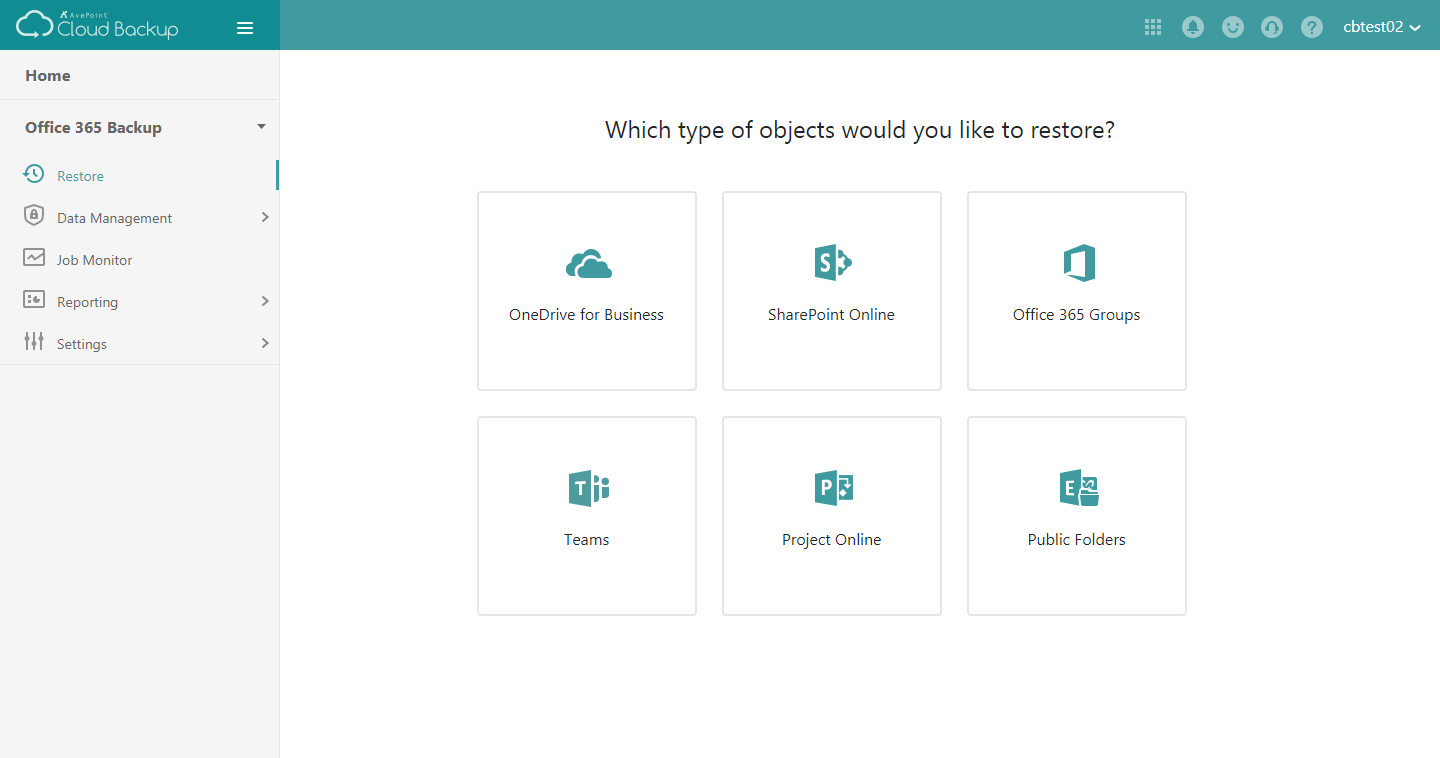Click the AvePoint Cloud Backup logo
Screen dimensions: 1440x758
point(97,25)
